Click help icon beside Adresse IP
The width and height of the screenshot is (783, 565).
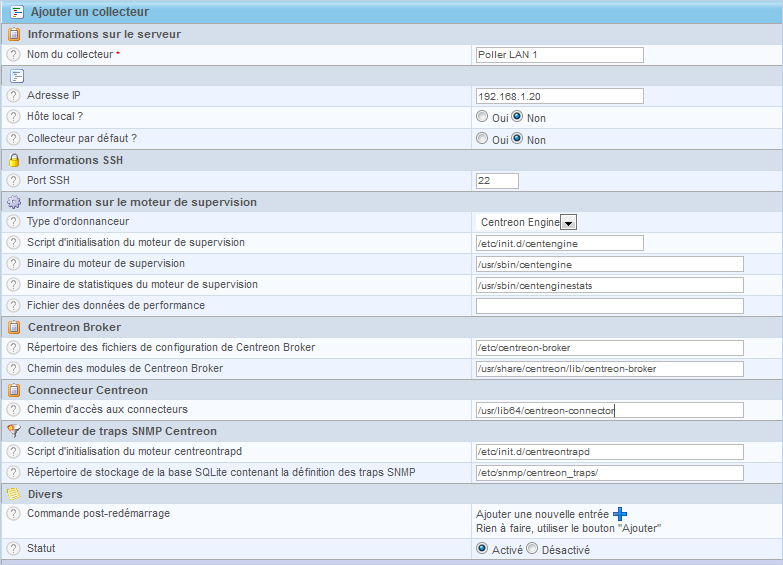tap(13, 95)
